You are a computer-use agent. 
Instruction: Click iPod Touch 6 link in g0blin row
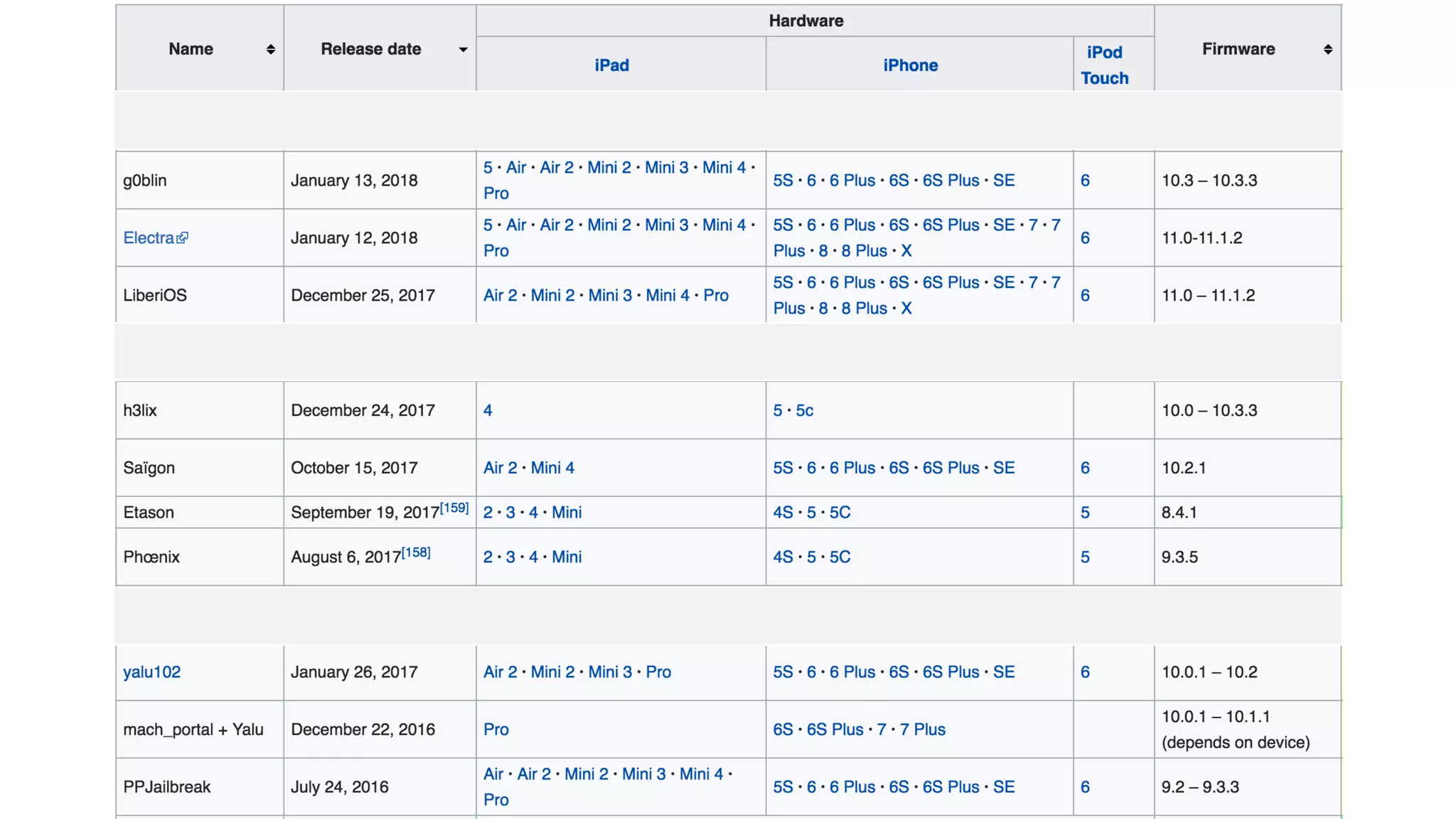(x=1085, y=181)
